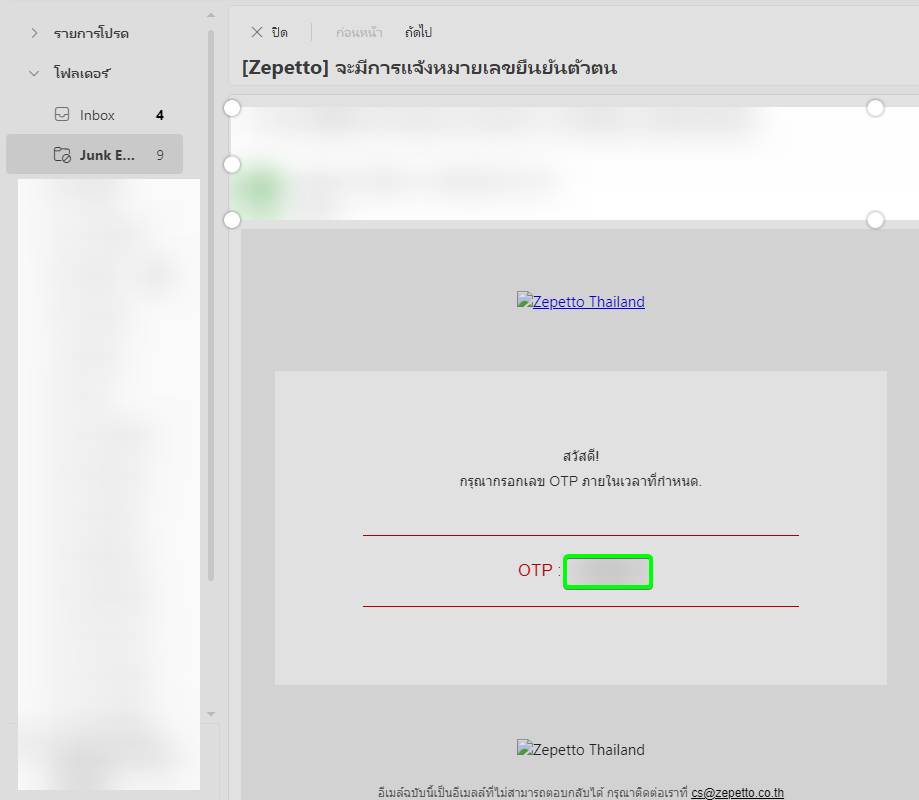Click the disabled ก่อนหน้า previous button

pos(359,33)
